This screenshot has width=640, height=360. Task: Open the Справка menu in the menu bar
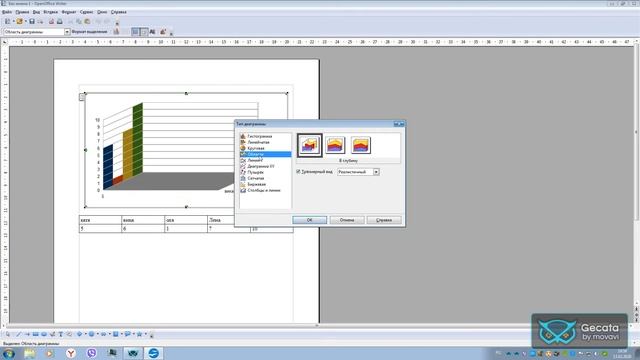click(x=119, y=12)
